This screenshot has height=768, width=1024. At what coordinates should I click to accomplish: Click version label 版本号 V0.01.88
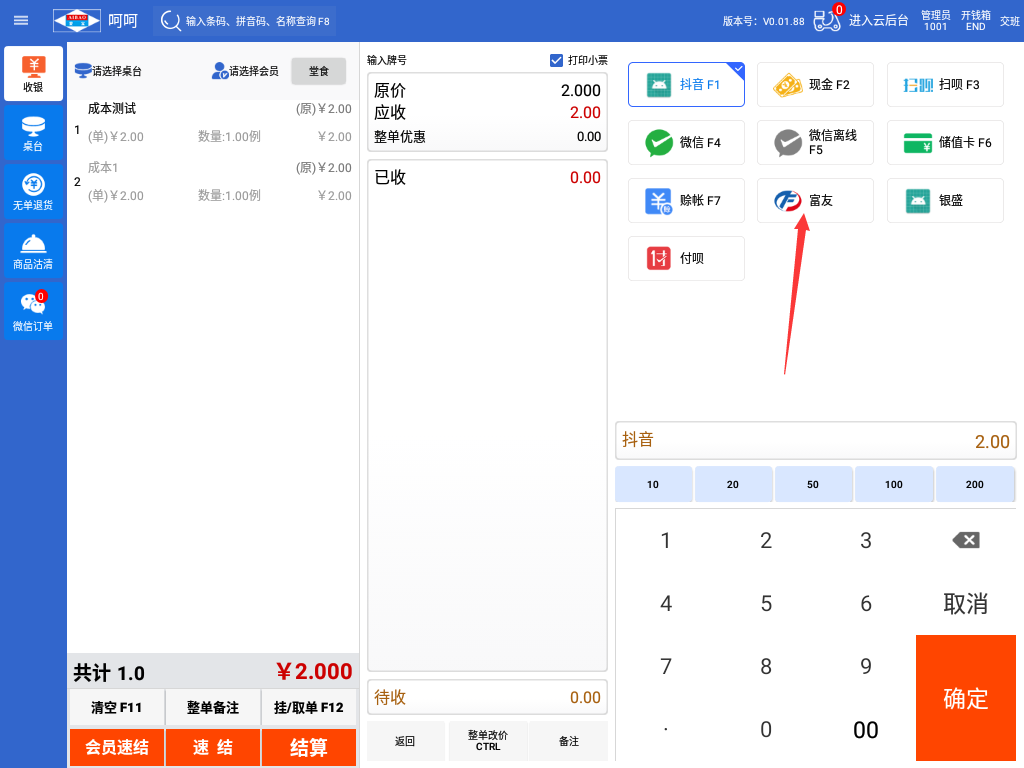click(x=763, y=21)
